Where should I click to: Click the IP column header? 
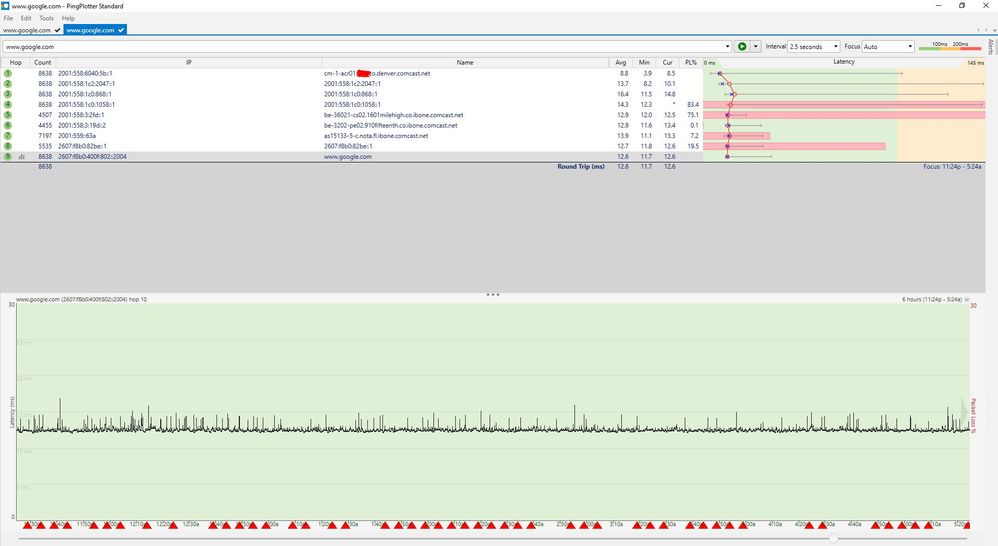coord(188,62)
